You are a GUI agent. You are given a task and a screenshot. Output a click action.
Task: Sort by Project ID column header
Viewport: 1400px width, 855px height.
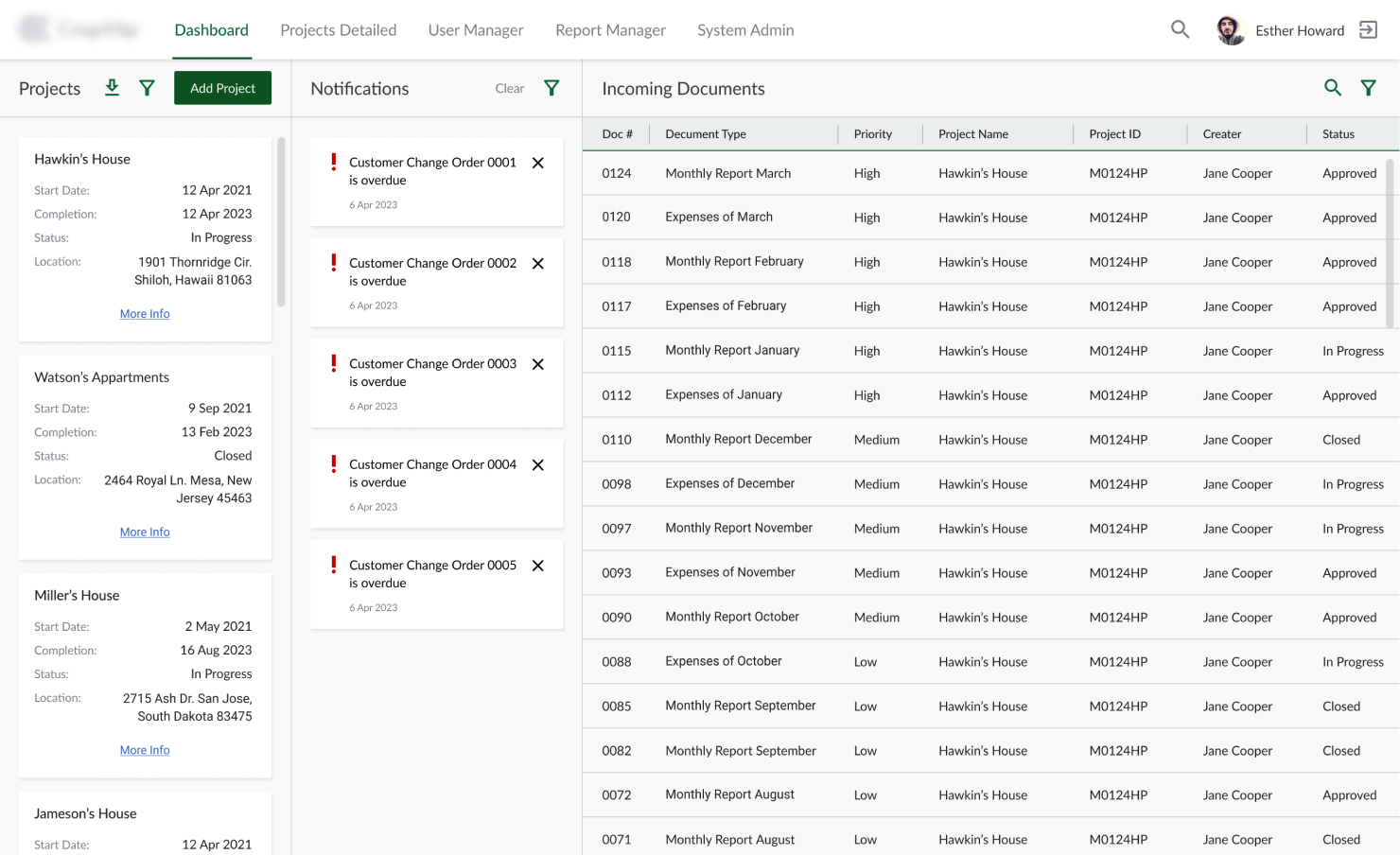(1114, 134)
